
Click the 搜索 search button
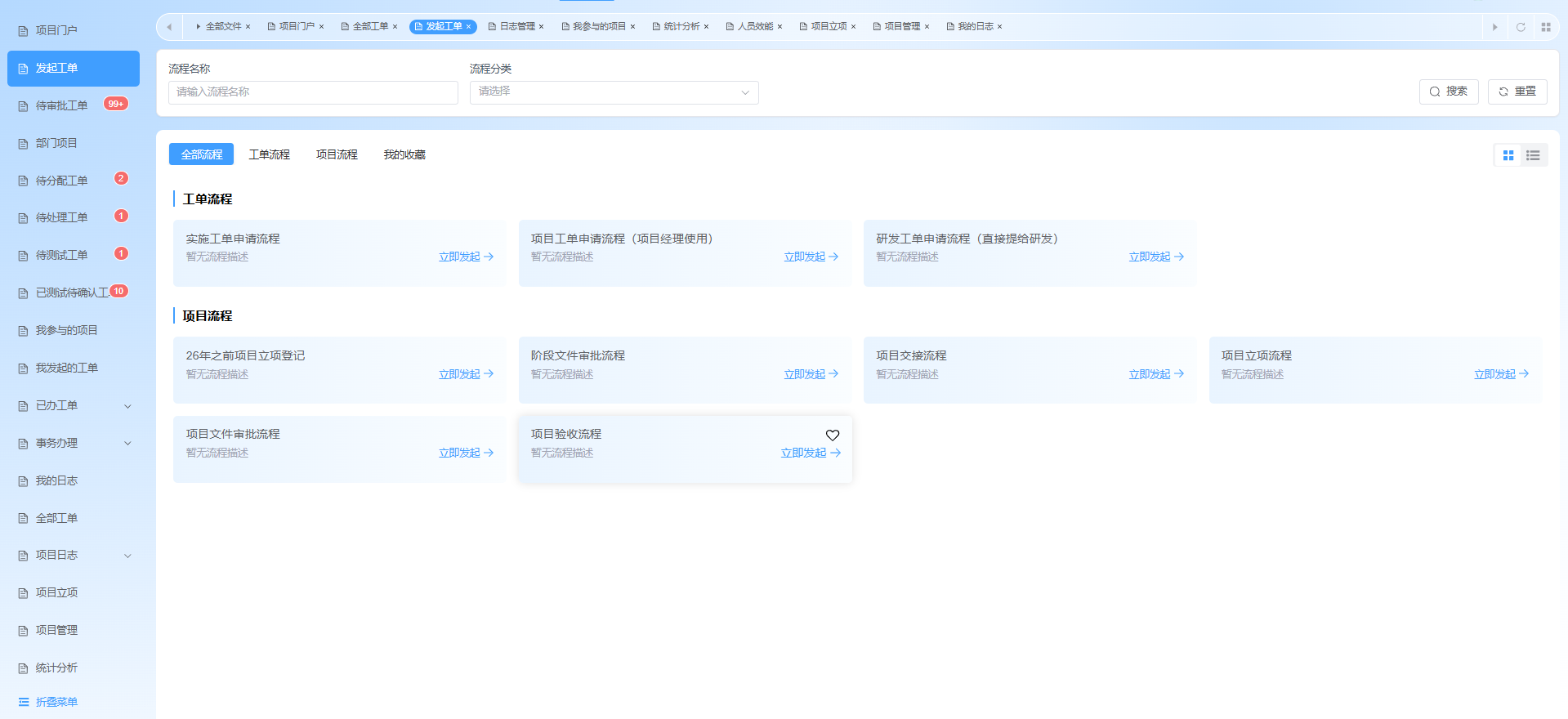point(1449,92)
